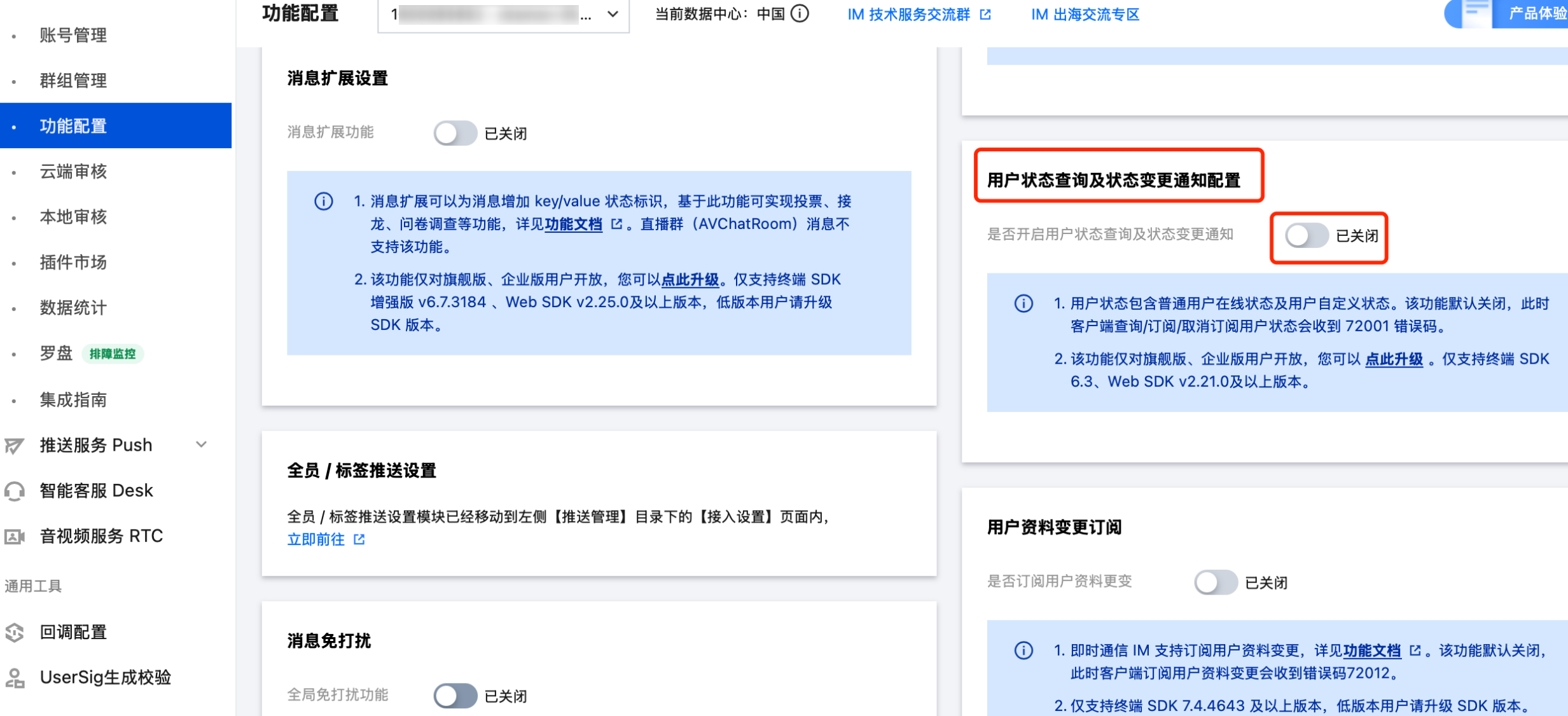Enable the 消息扩展功能 toggle
The height and width of the screenshot is (716, 1568).
(x=455, y=133)
